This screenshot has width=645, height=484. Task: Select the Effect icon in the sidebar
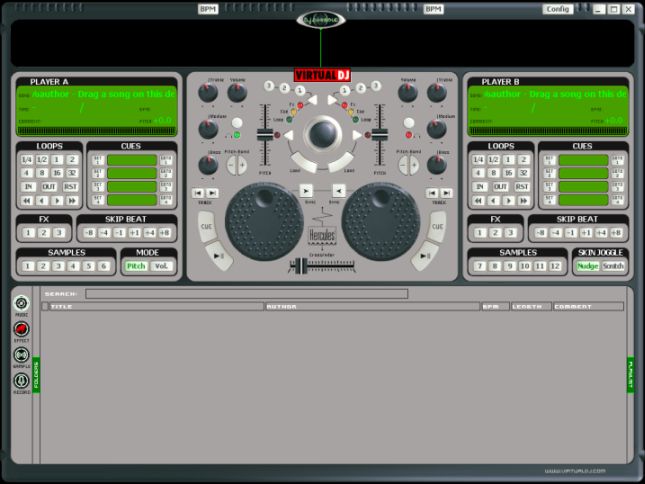click(21, 329)
